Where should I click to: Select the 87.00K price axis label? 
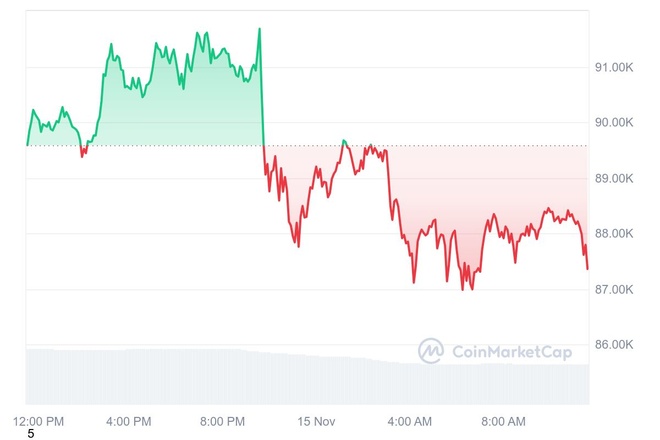[616, 289]
